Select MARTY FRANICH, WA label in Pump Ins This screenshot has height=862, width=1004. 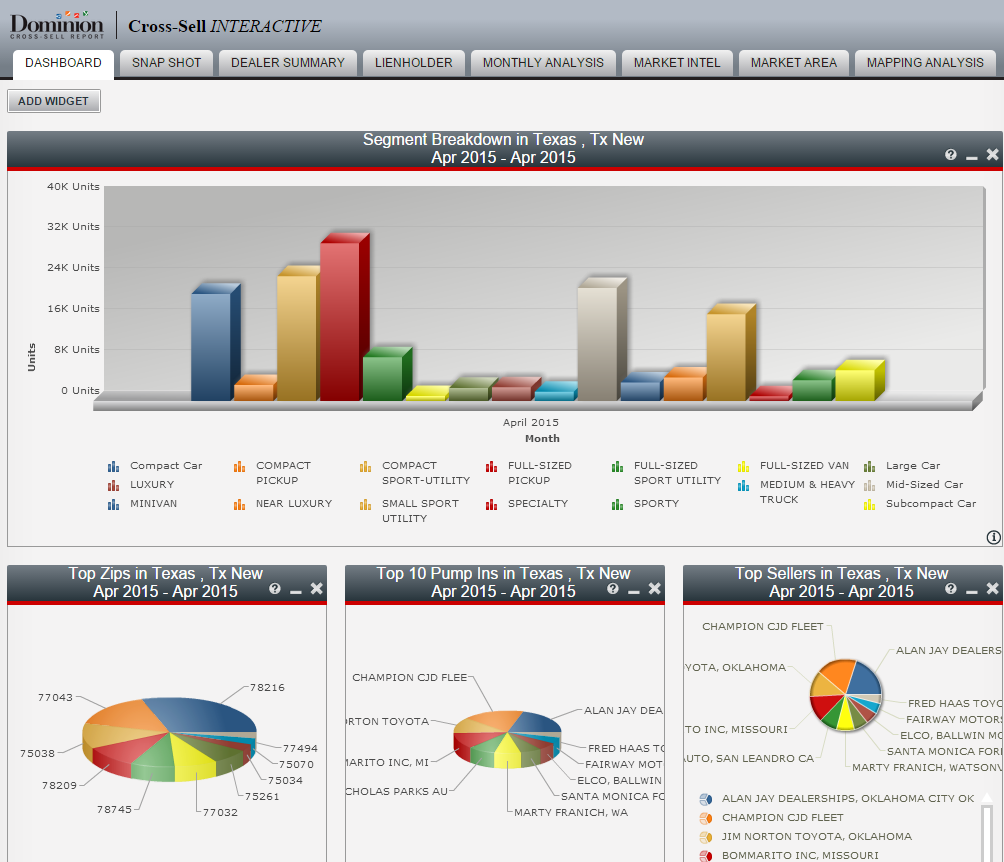[x=571, y=813]
